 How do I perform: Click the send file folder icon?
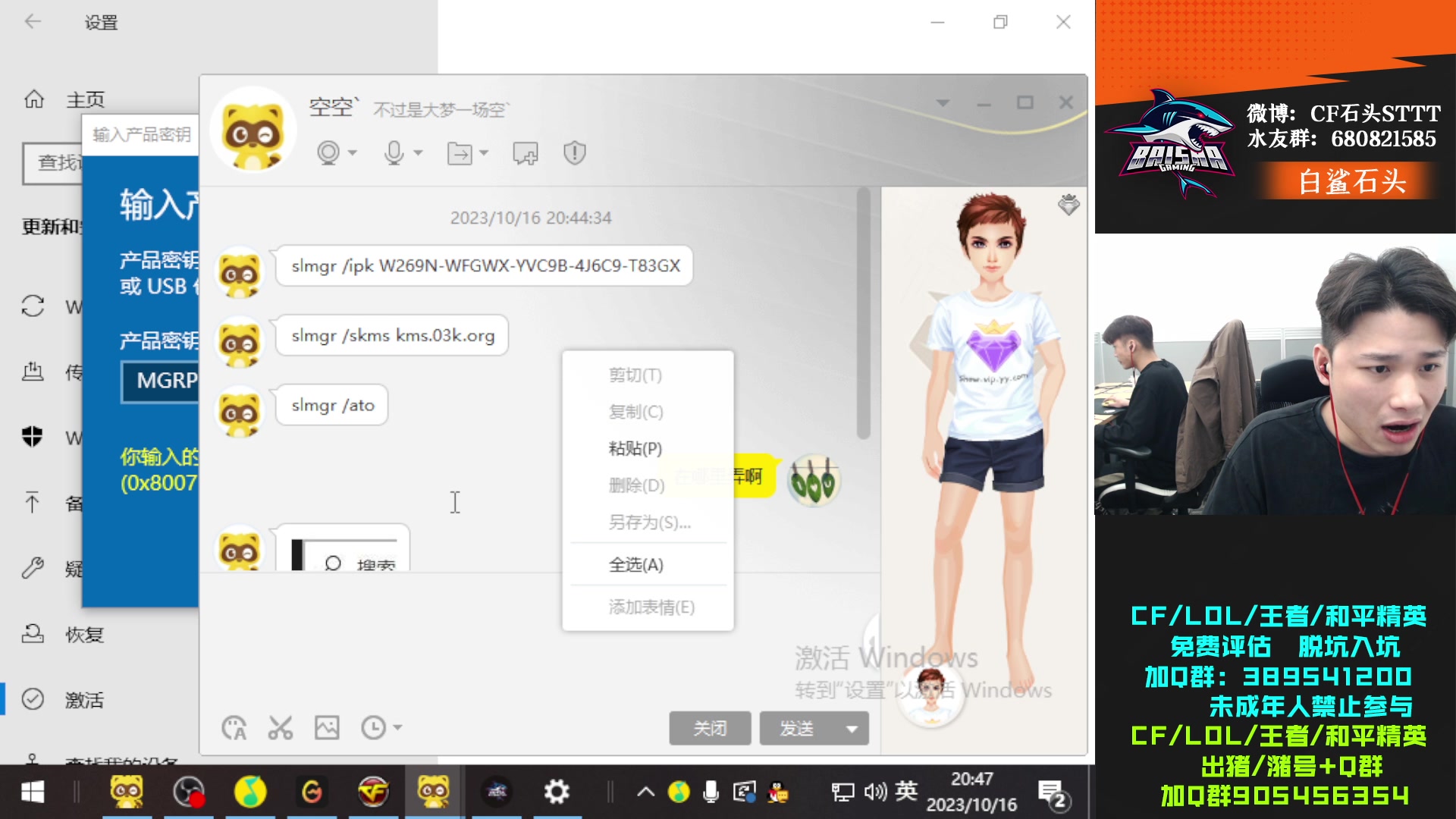(x=459, y=153)
